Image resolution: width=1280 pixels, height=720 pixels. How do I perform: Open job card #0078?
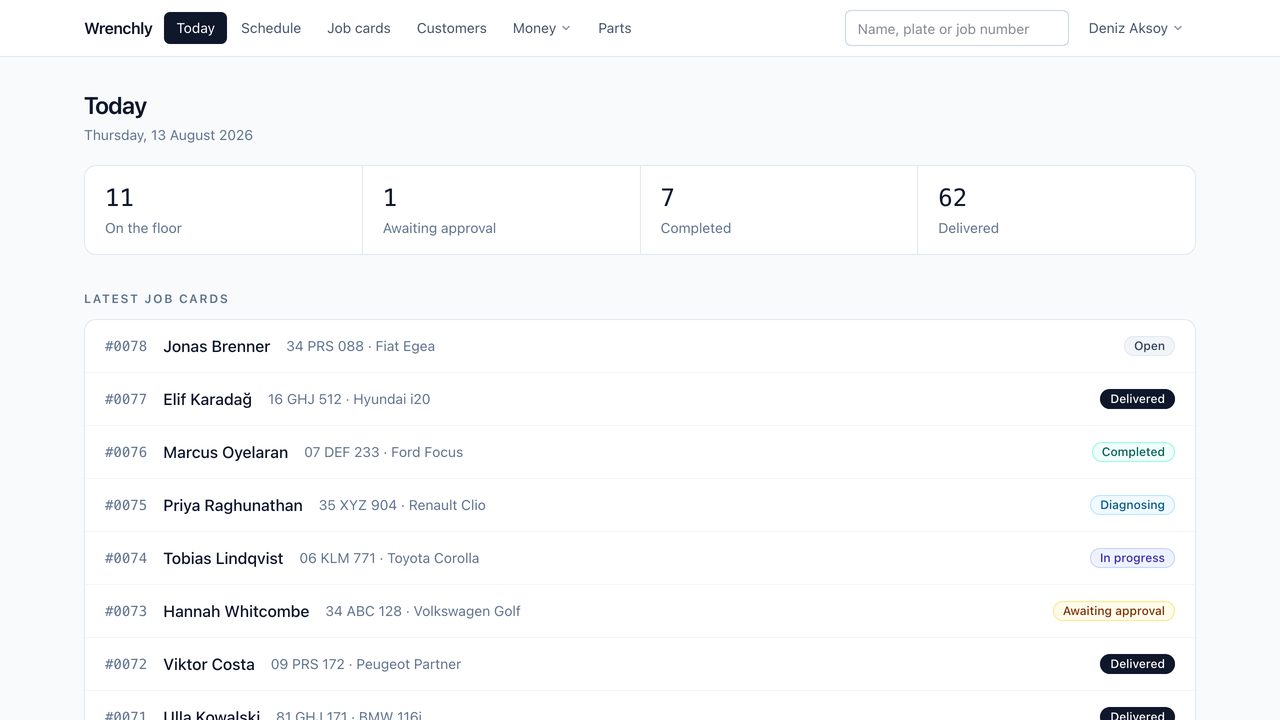tap(640, 346)
